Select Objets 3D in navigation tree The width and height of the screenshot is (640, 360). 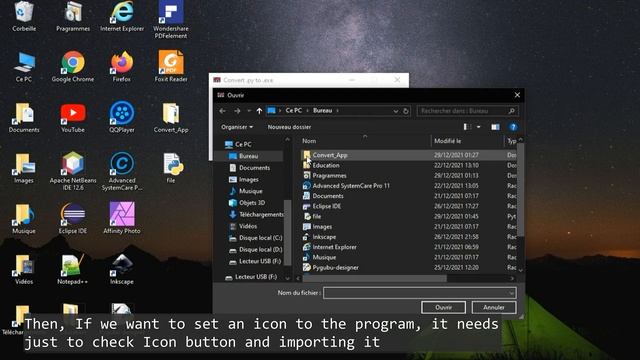point(252,202)
